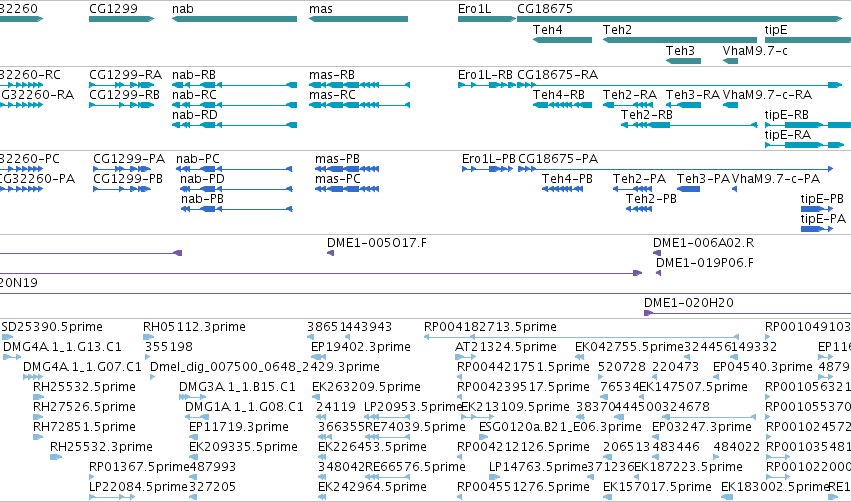Click EST LP22084.5prime
The image size is (851, 502).
[112, 497]
